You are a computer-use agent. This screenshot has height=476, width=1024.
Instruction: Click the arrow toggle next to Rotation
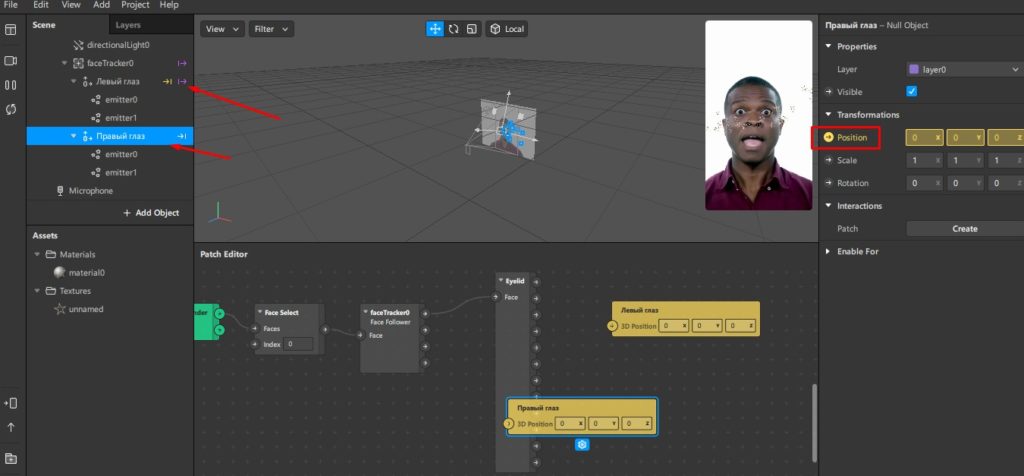[828, 183]
